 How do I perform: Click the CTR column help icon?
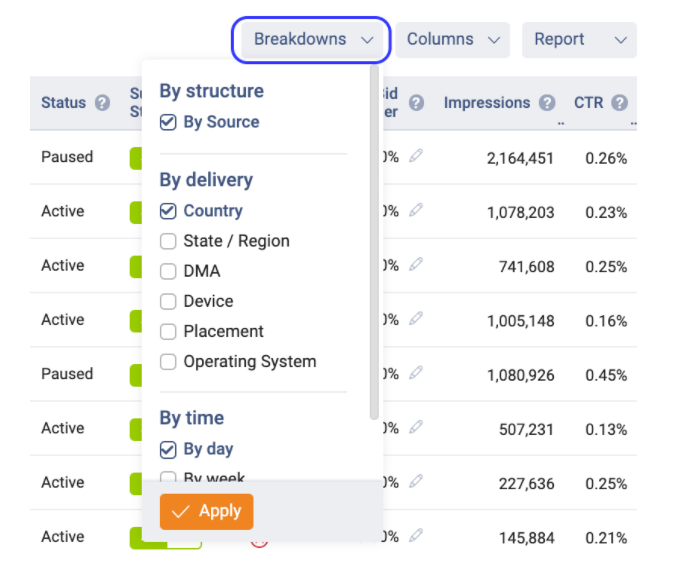(x=619, y=103)
